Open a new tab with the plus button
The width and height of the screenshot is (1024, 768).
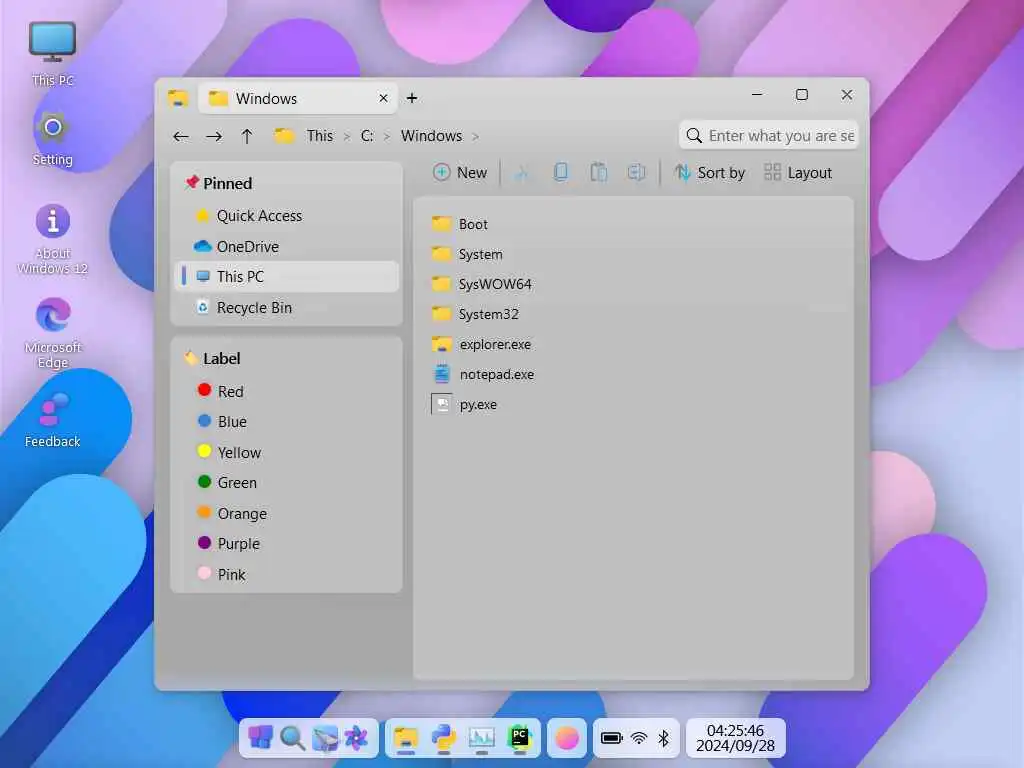(412, 98)
